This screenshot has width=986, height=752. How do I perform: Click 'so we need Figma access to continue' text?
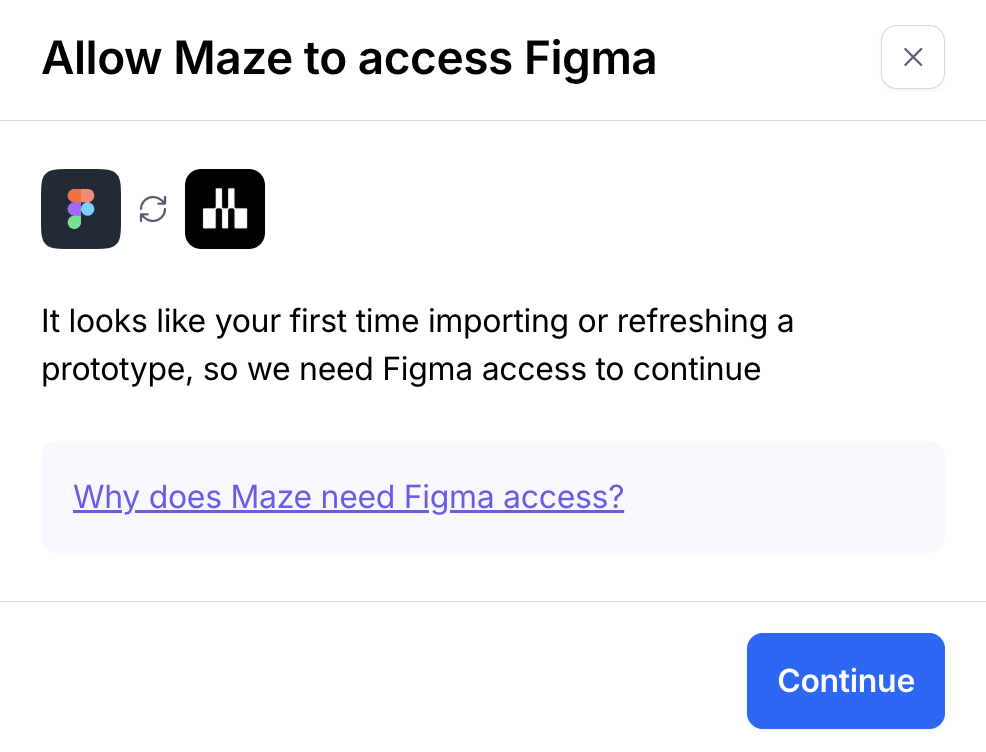pos(482,370)
